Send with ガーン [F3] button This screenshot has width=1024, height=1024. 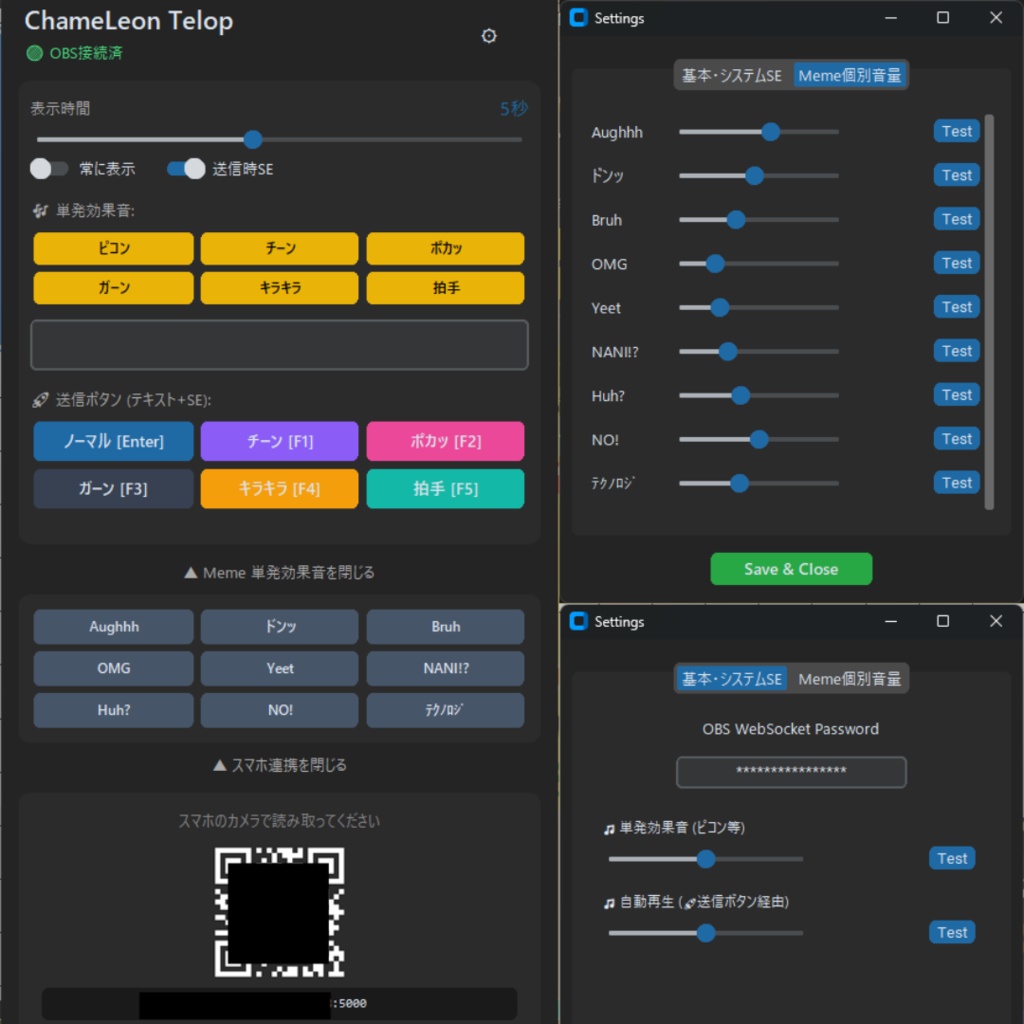pos(114,488)
